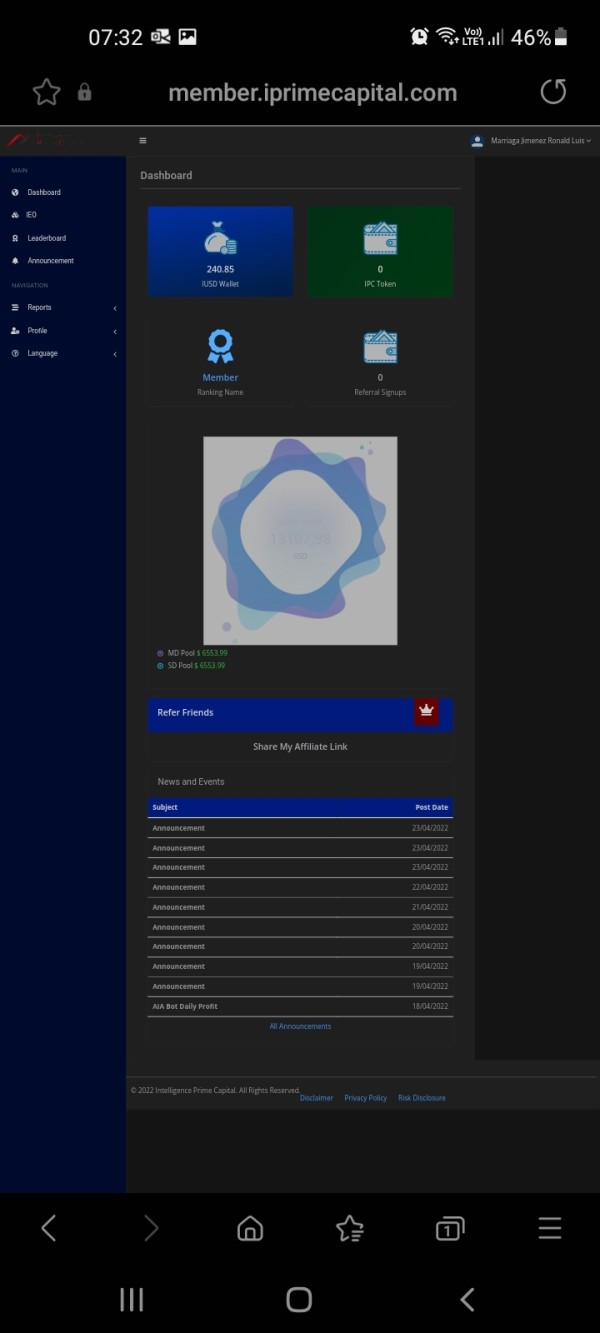Tap the Android system back button

click(x=467, y=1299)
